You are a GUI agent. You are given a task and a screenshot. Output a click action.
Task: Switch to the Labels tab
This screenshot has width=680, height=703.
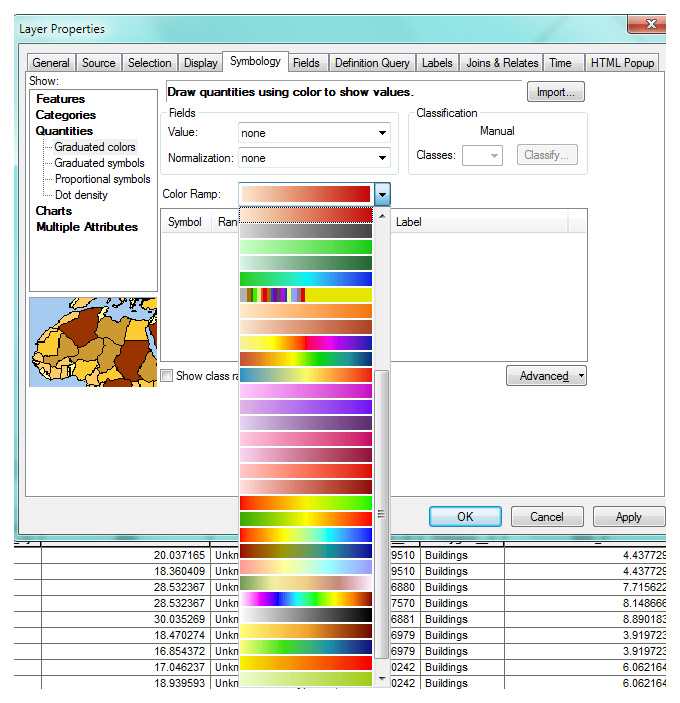click(x=437, y=63)
